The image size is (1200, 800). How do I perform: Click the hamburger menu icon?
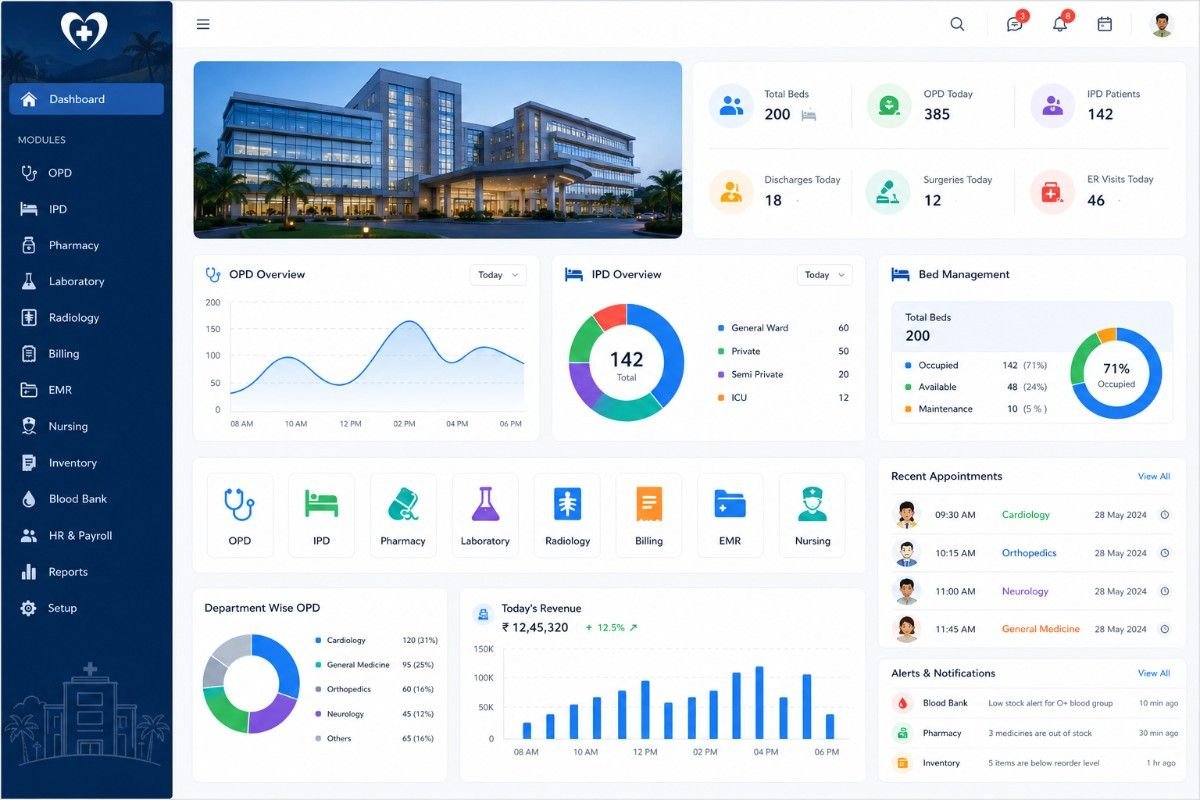click(x=203, y=24)
